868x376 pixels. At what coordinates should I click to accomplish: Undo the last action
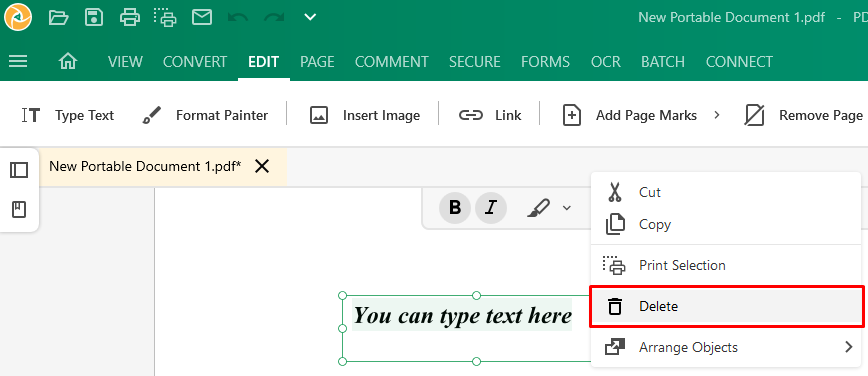237,18
